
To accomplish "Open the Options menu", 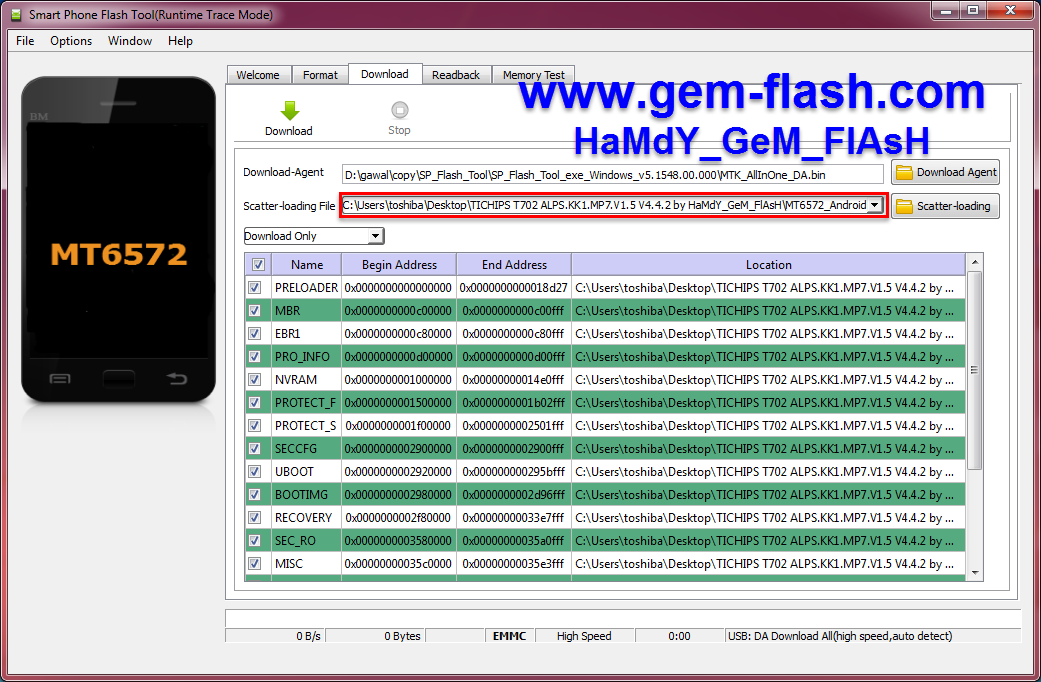I will coord(71,41).
